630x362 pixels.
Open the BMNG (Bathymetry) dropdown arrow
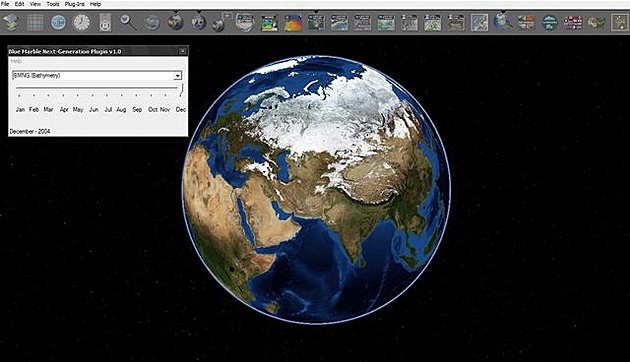click(x=178, y=76)
